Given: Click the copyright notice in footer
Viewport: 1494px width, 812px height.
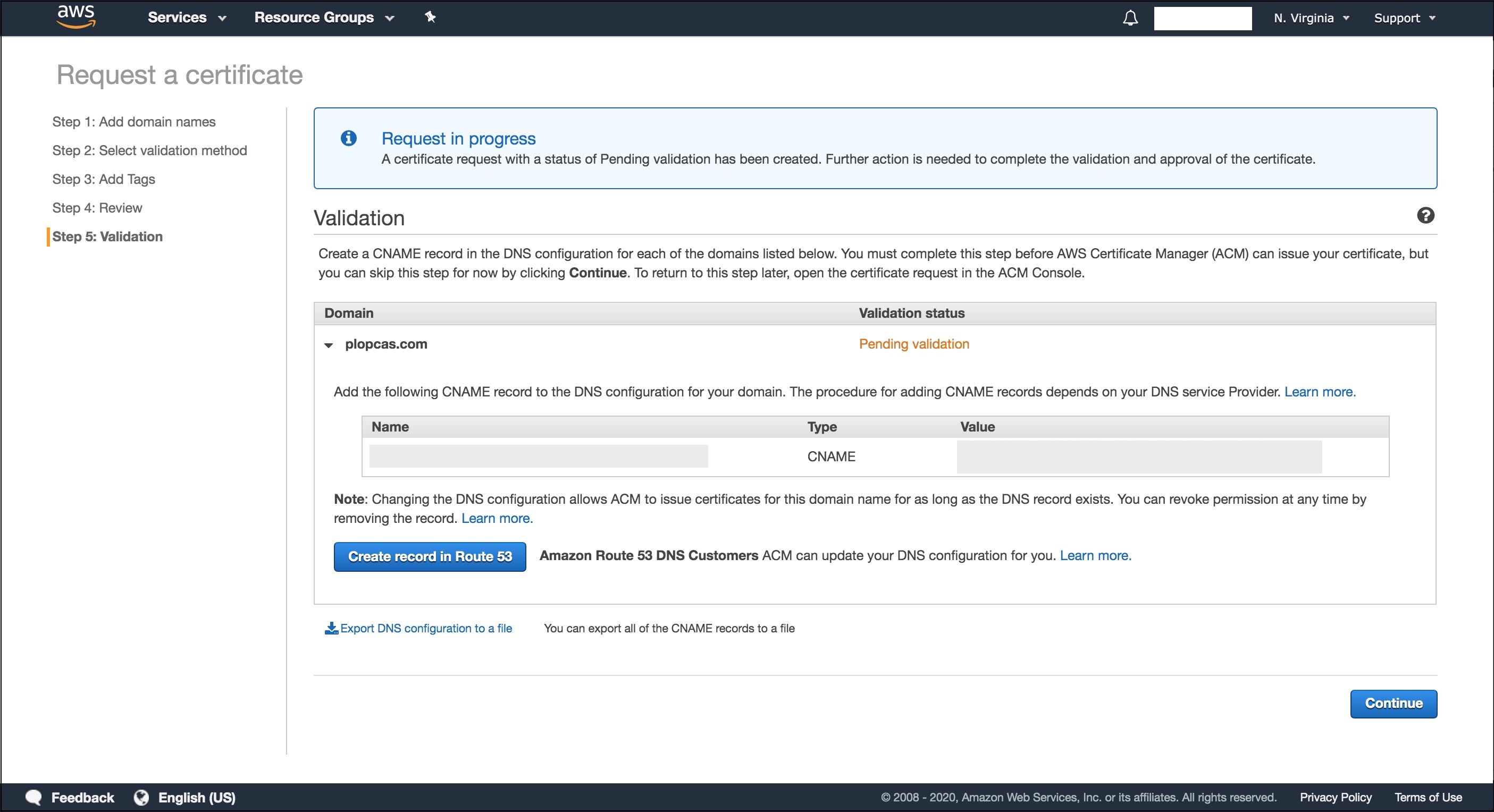Looking at the screenshot, I should [1078, 797].
